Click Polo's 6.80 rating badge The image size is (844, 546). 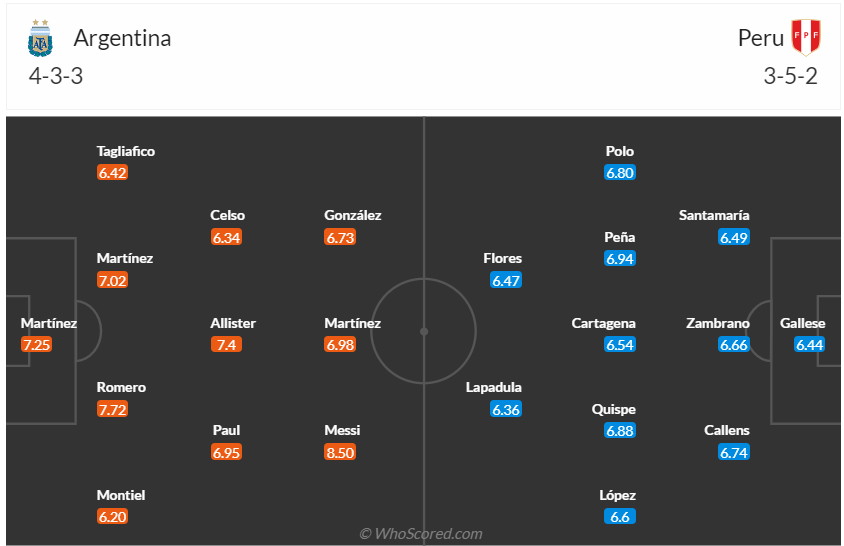(x=620, y=173)
